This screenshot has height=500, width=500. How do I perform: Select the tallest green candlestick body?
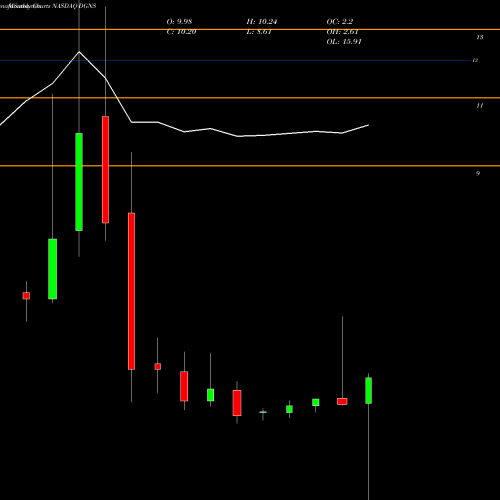(x=79, y=182)
